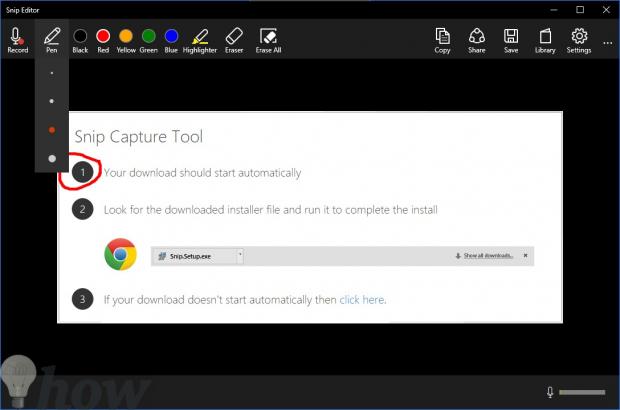Open the snip Library
This screenshot has width=620, height=410.
tap(545, 38)
